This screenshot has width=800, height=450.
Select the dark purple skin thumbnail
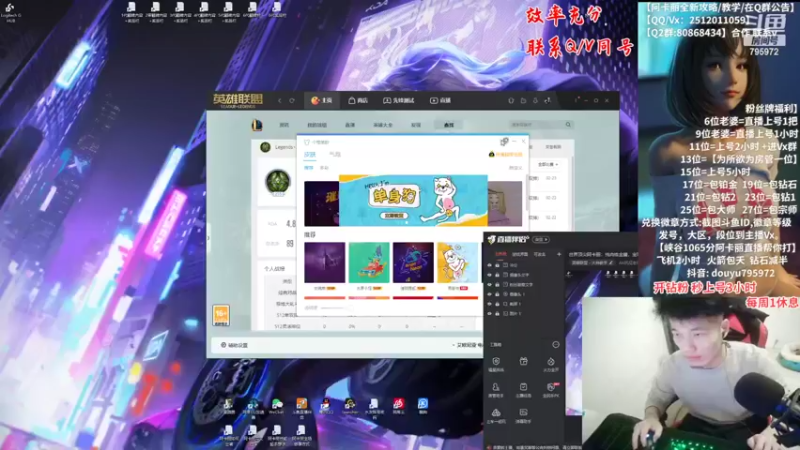(324, 262)
